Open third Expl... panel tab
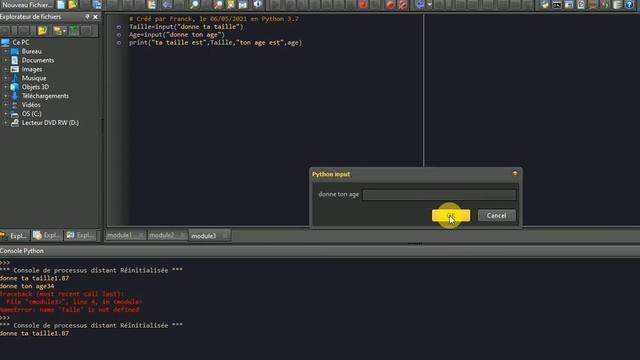Image resolution: width=640 pixels, height=360 pixels. tap(80, 236)
